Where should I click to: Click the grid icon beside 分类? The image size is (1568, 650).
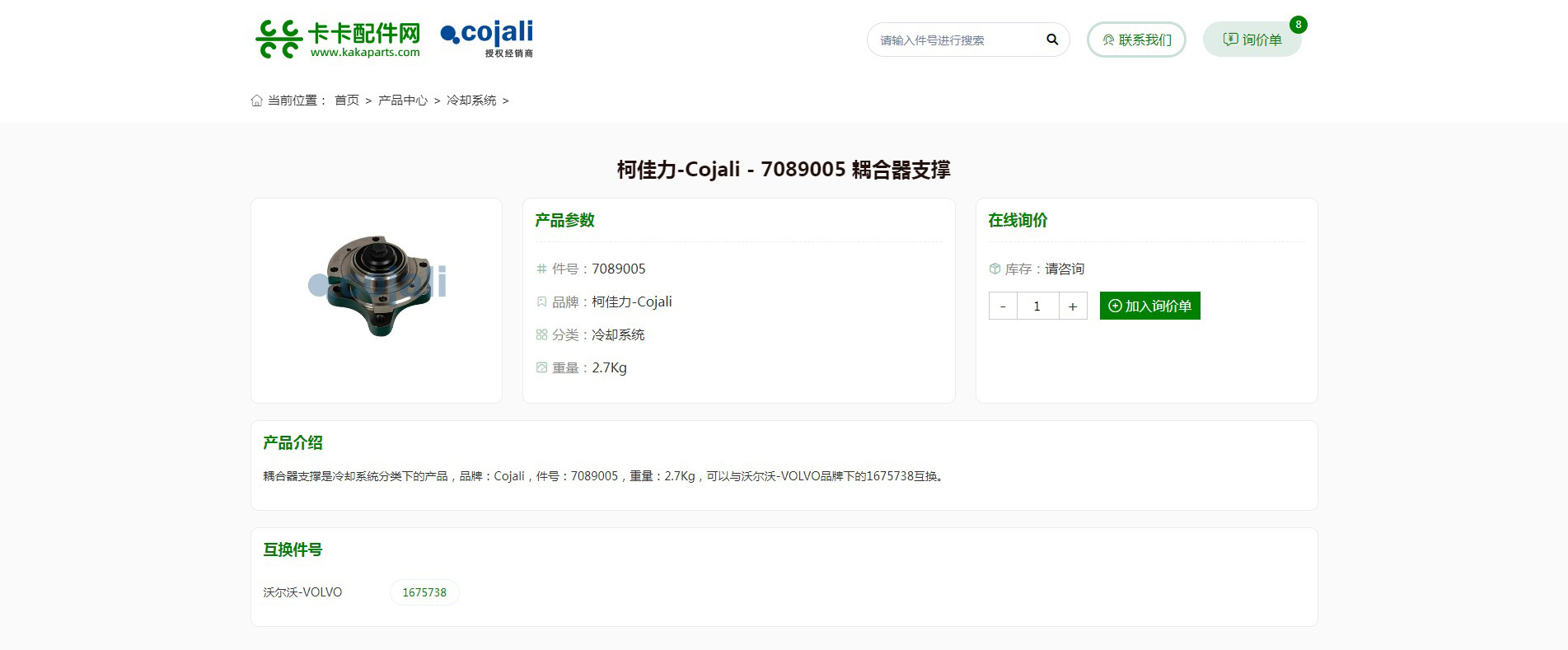541,334
